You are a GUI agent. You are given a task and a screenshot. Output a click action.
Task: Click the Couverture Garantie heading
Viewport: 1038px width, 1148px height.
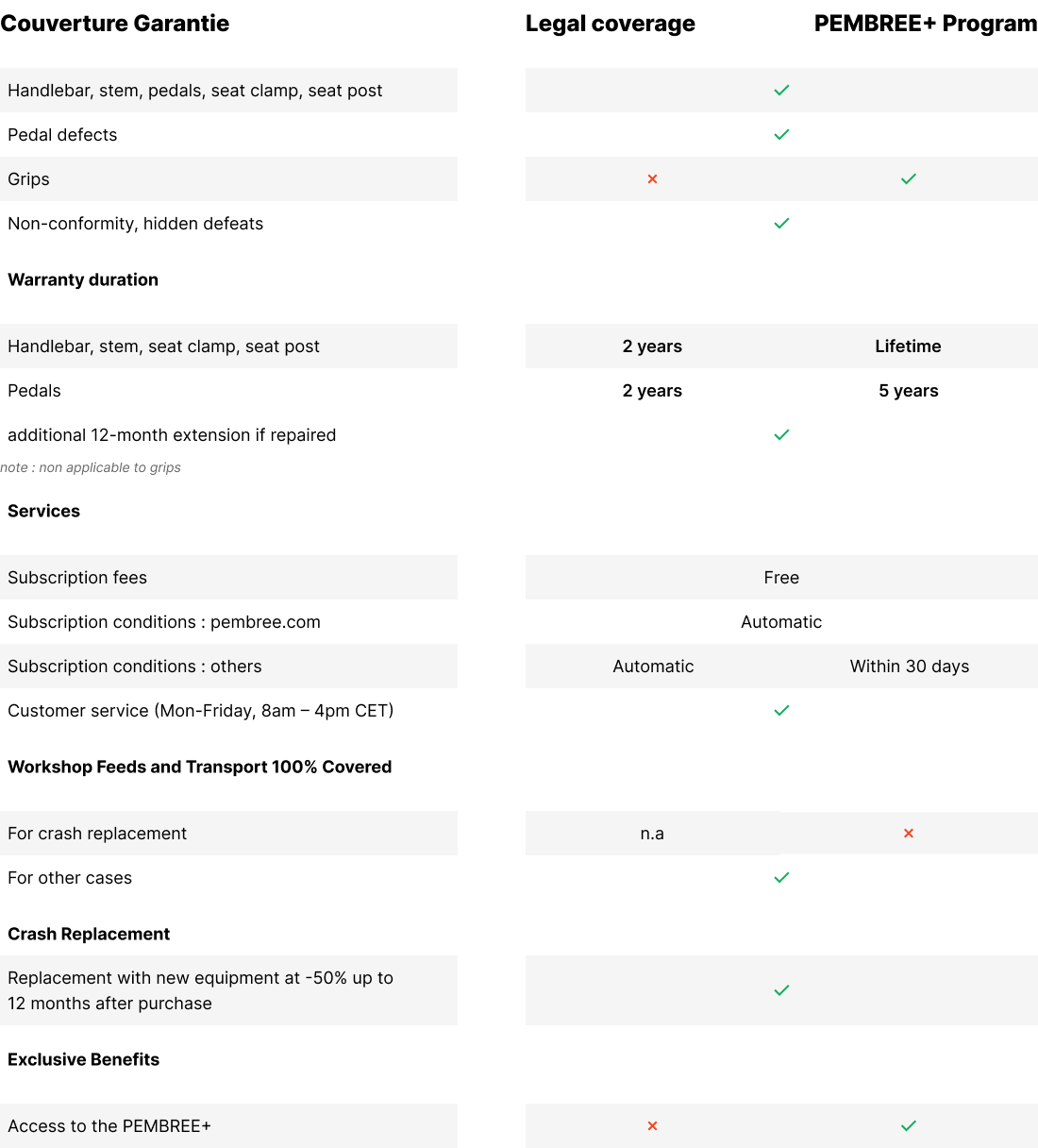tap(114, 24)
